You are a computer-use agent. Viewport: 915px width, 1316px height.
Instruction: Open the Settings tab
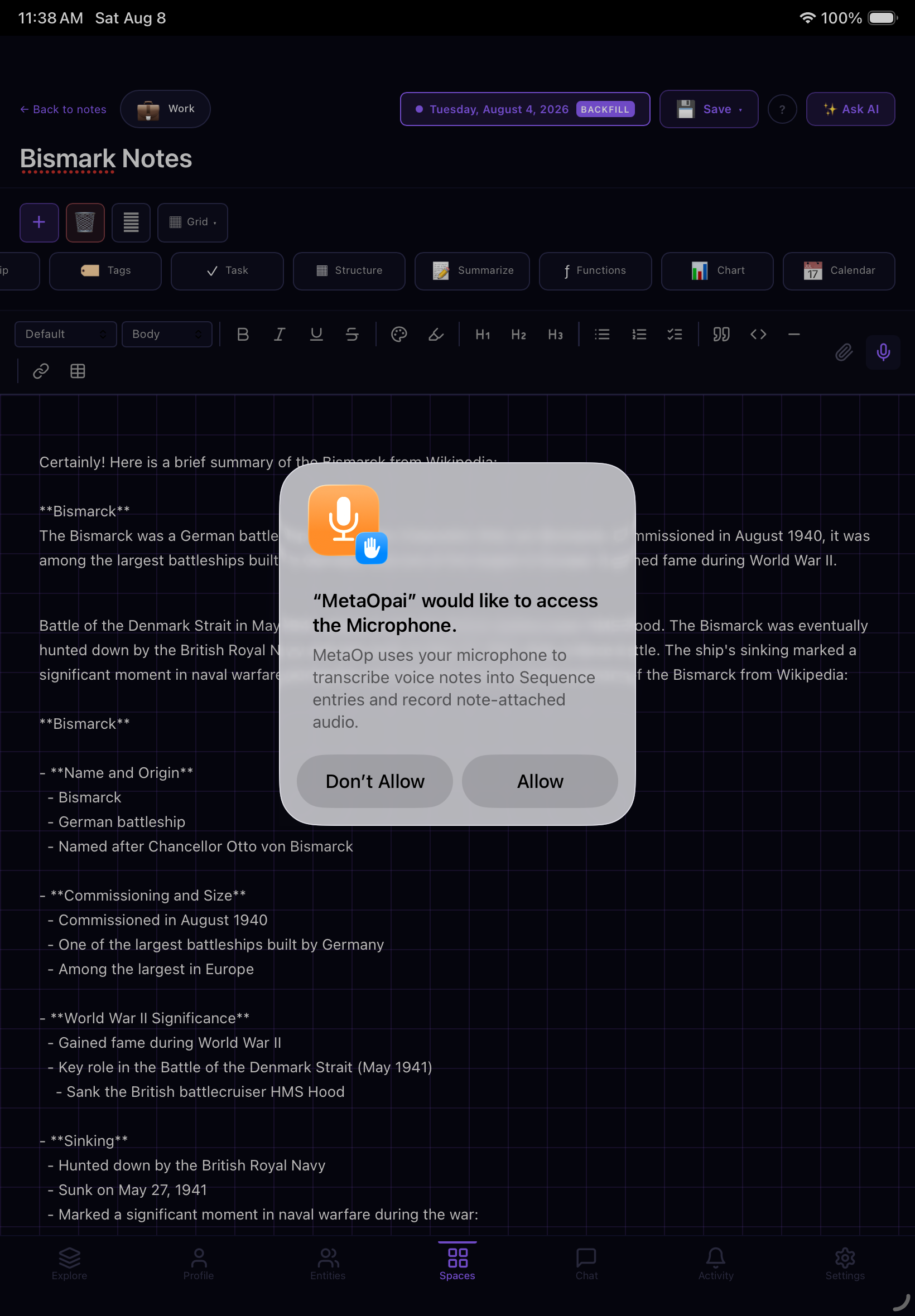pos(845,1263)
